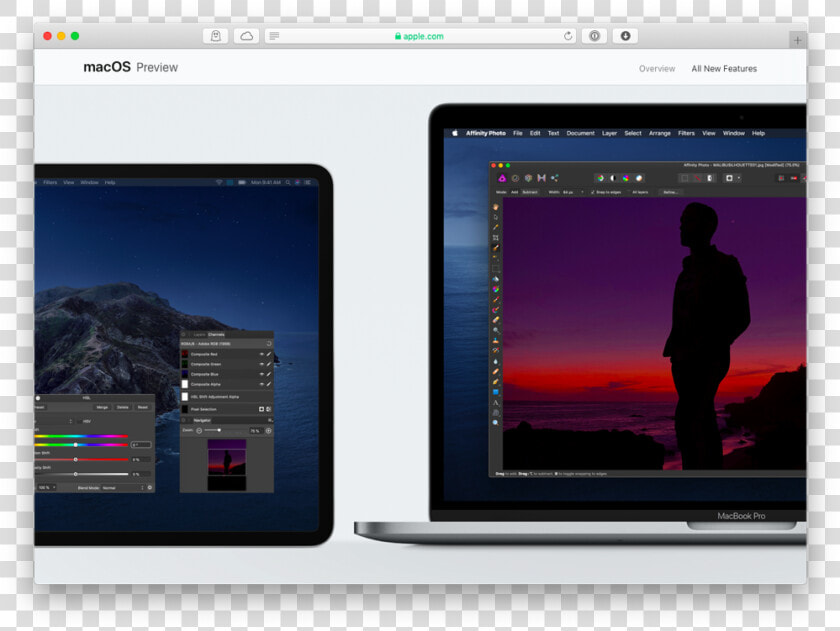Adjust the Saturation Shift red slider
Screen dimensions: 840x631
(x=81, y=460)
